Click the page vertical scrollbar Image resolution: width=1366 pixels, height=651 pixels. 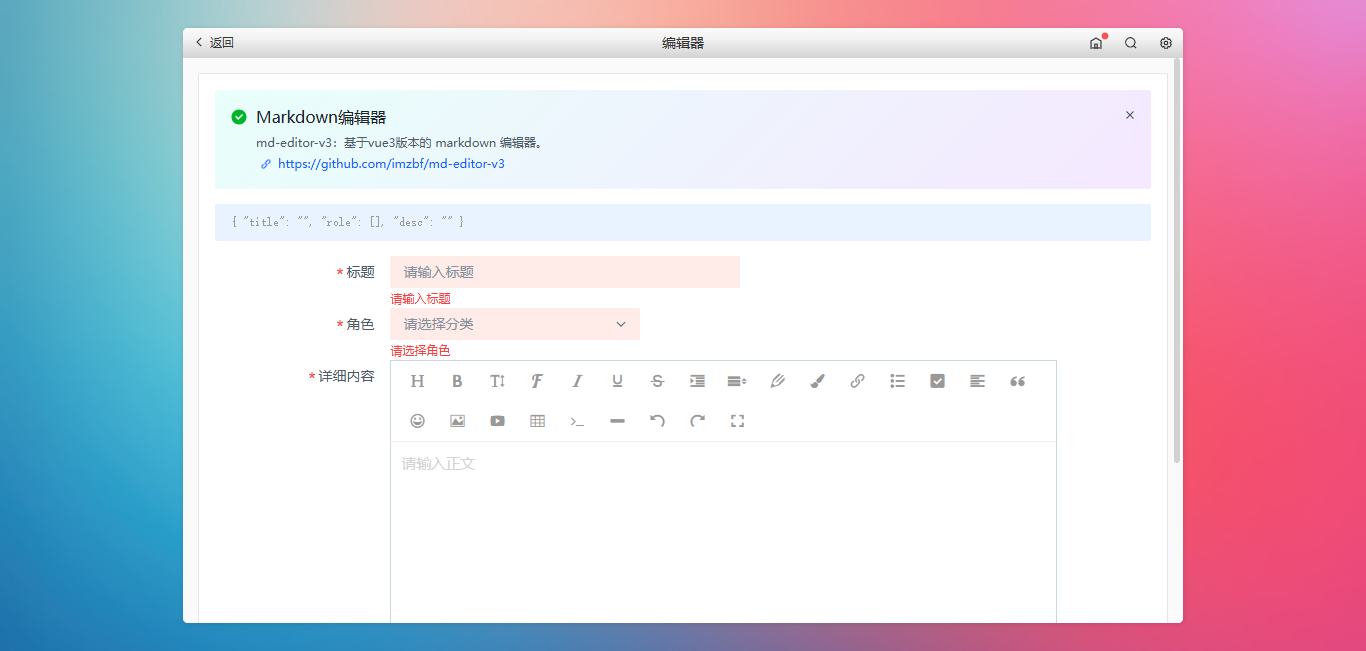(x=1177, y=260)
